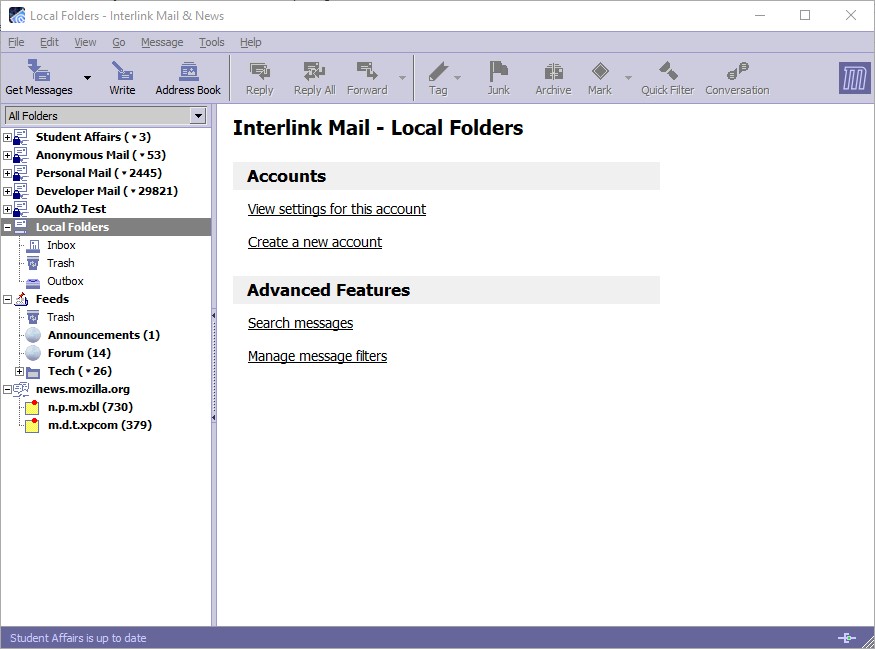Click the Junk toolbar icon
The height and width of the screenshot is (649, 875).
498,71
